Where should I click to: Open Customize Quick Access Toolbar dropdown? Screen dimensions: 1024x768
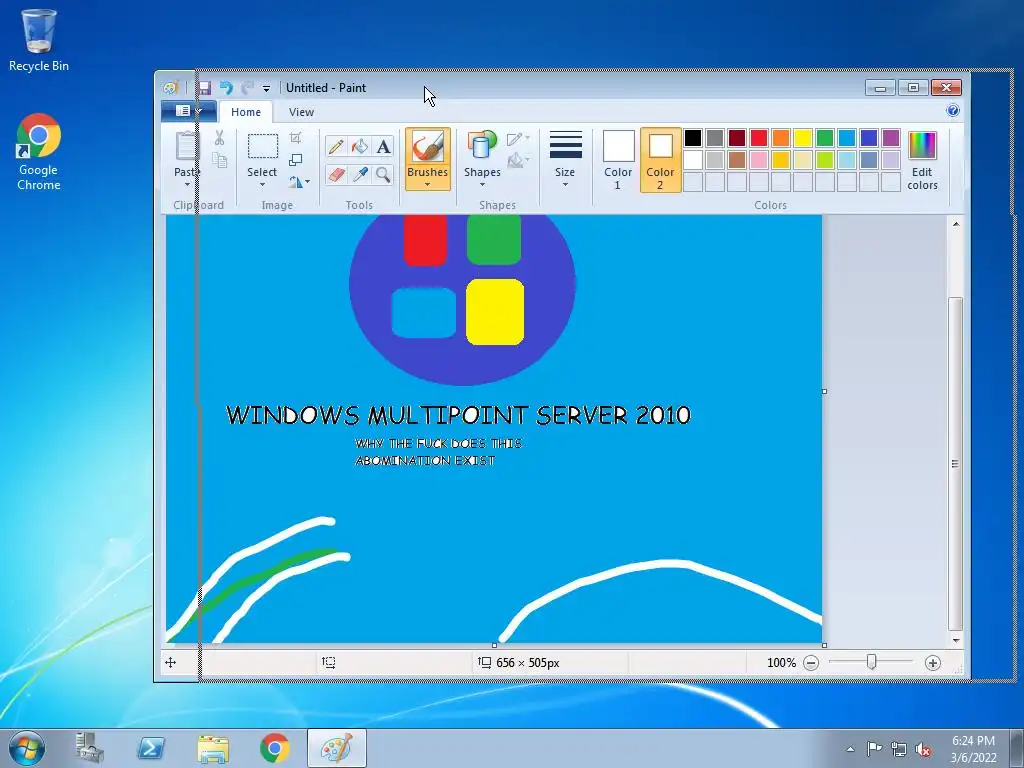tap(266, 88)
